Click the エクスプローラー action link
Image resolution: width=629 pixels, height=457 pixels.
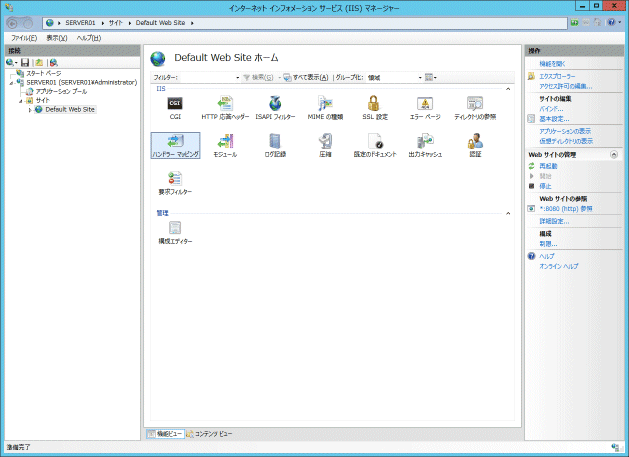(557, 76)
